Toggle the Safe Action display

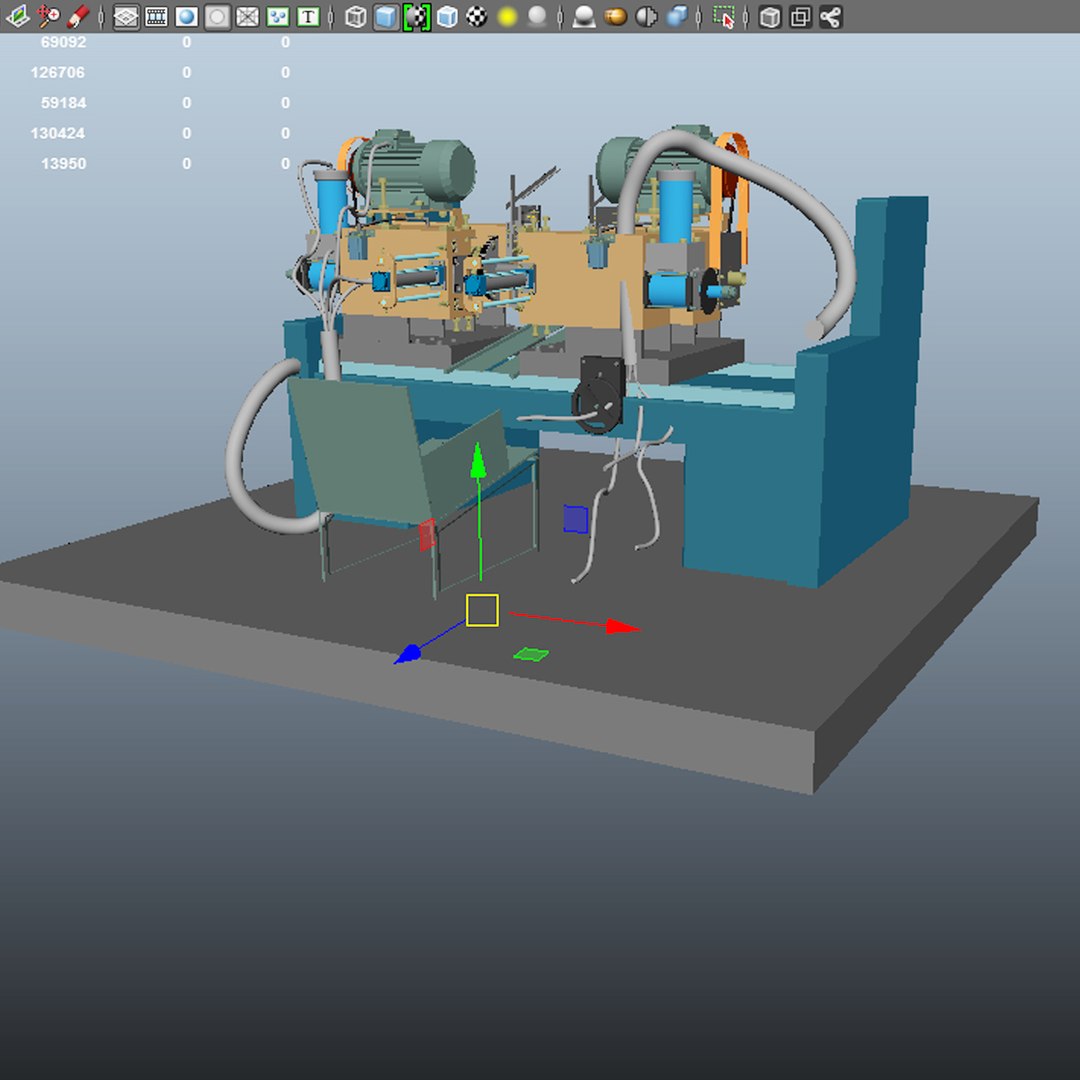pos(278,17)
